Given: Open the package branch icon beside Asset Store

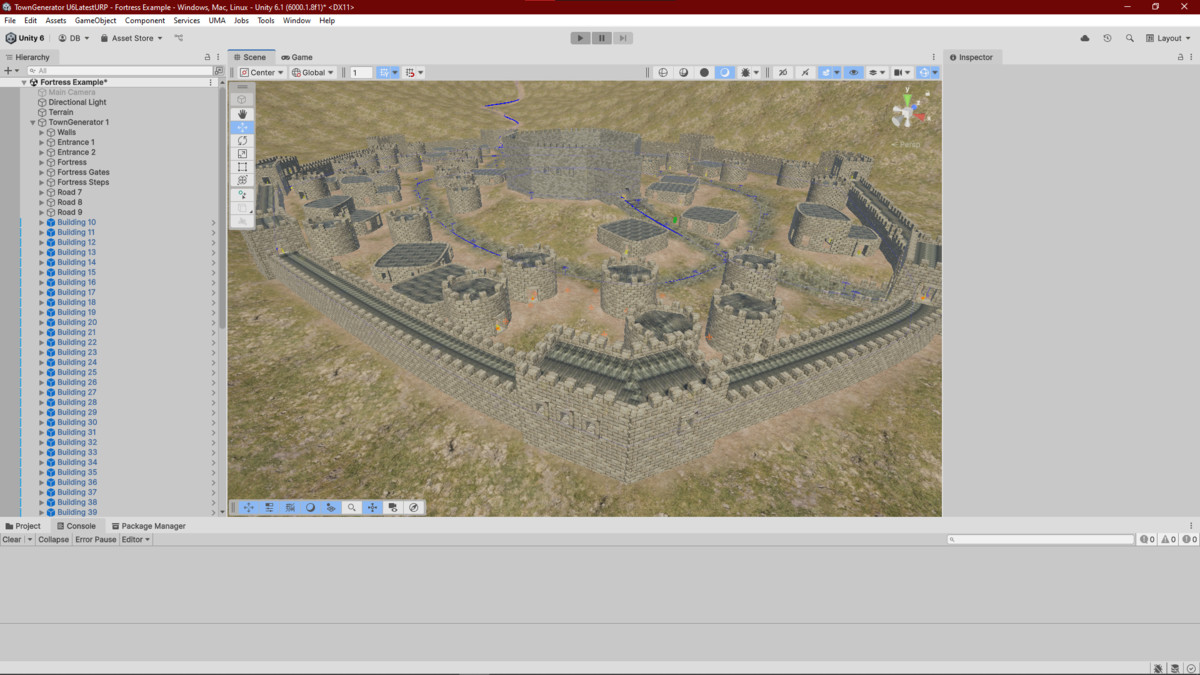Looking at the screenshot, I should pyautogui.click(x=179, y=38).
